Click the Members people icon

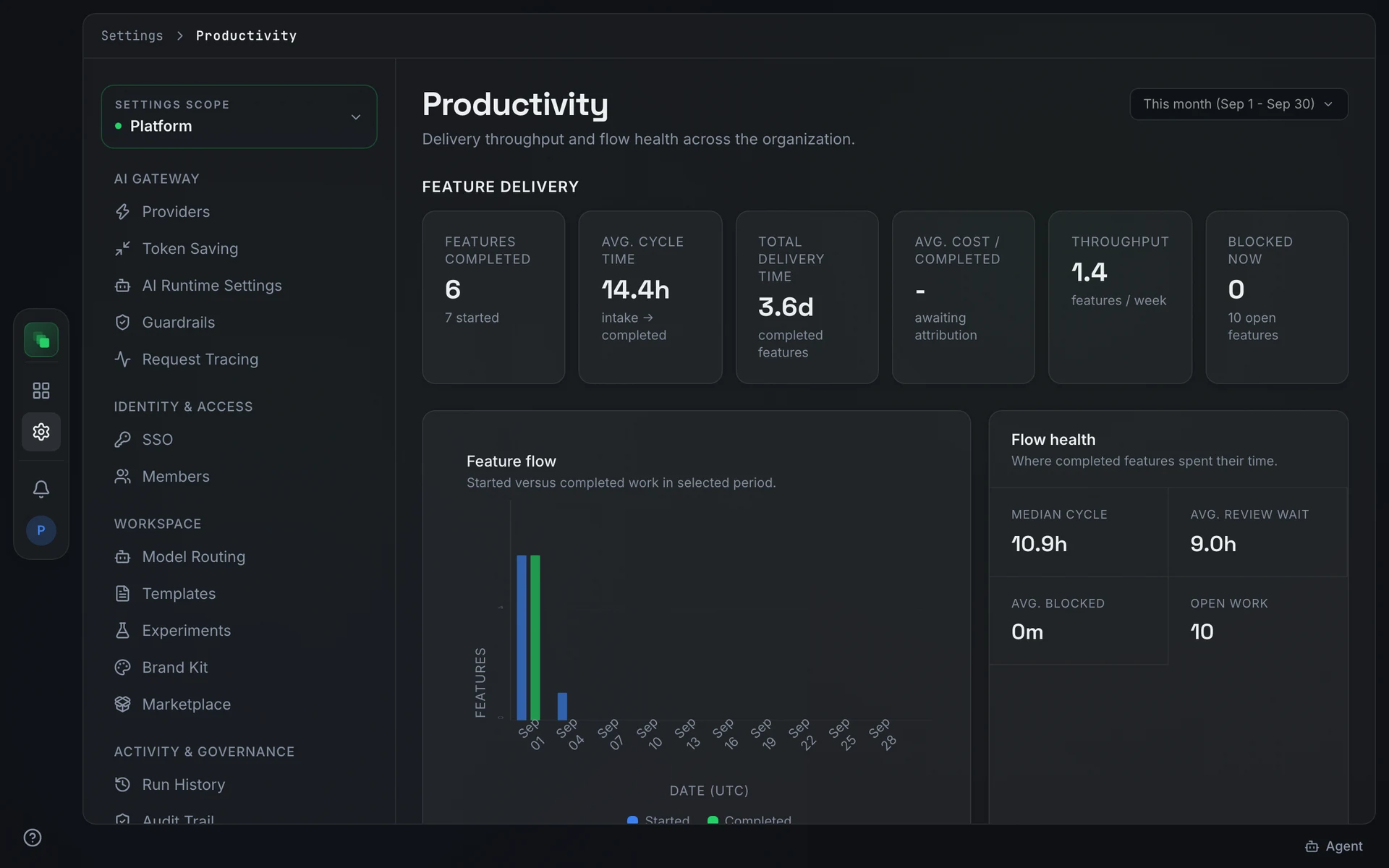point(123,477)
